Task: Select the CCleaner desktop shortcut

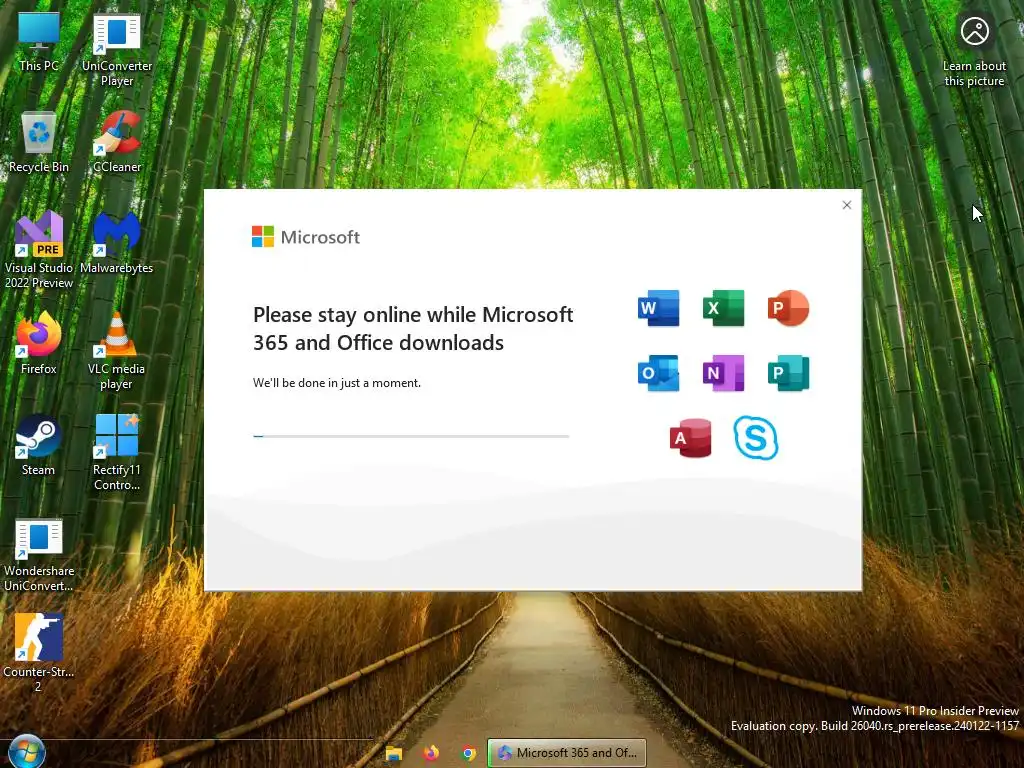Action: (x=117, y=142)
